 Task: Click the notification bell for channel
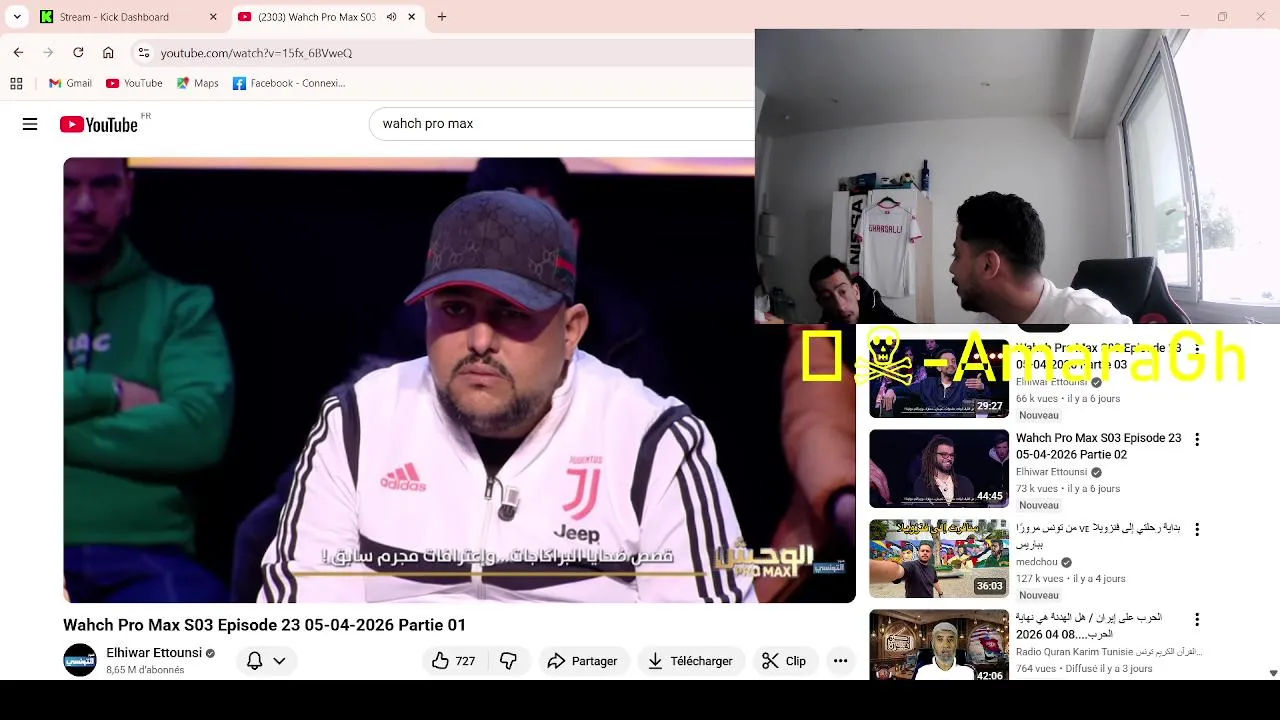(254, 661)
